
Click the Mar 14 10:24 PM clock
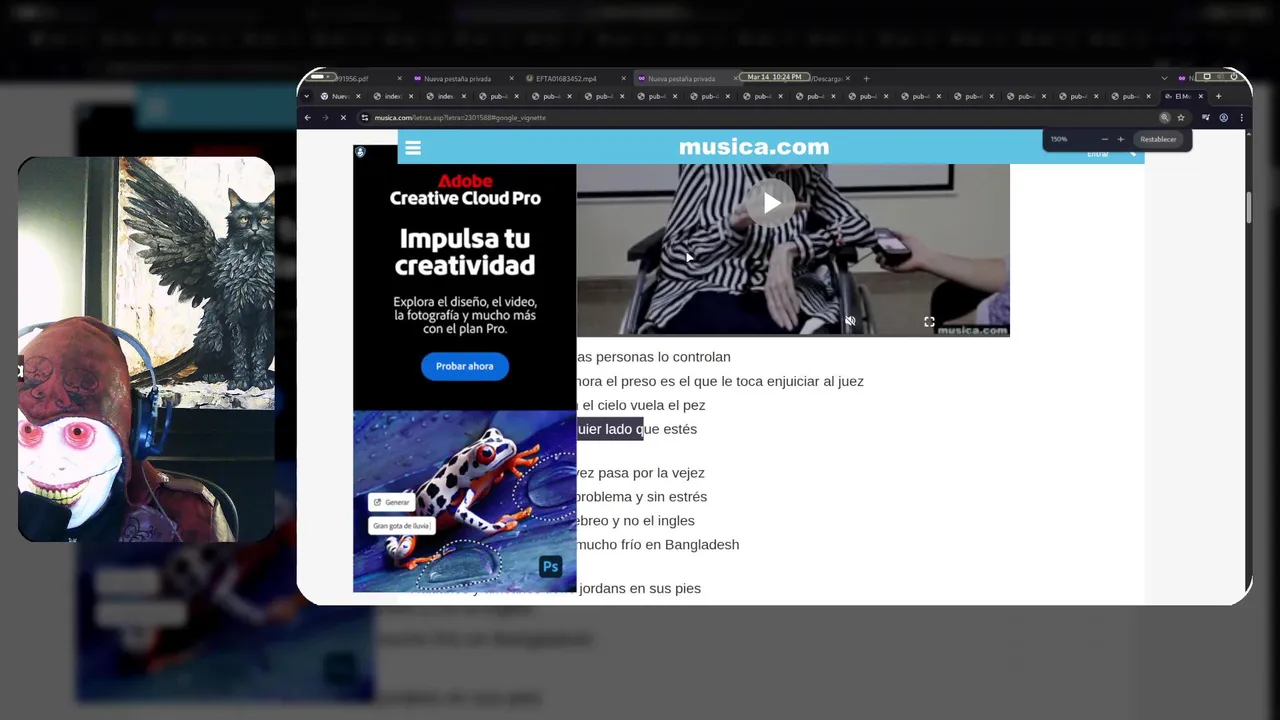point(774,77)
